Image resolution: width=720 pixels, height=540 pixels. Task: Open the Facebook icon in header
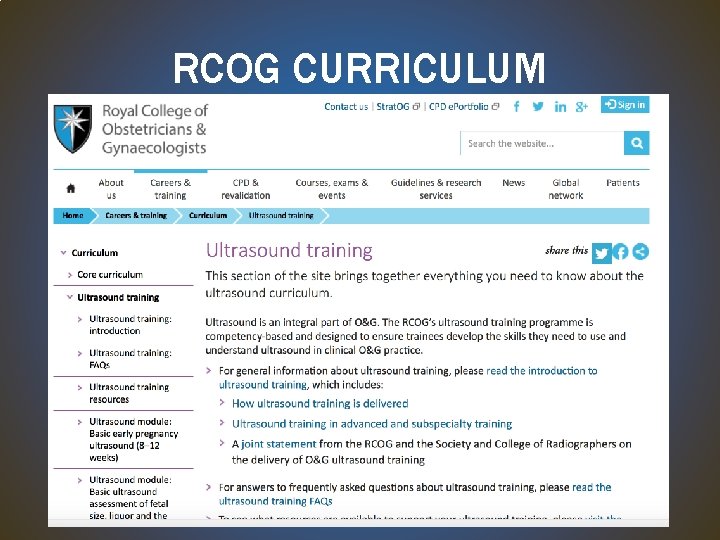point(517,107)
